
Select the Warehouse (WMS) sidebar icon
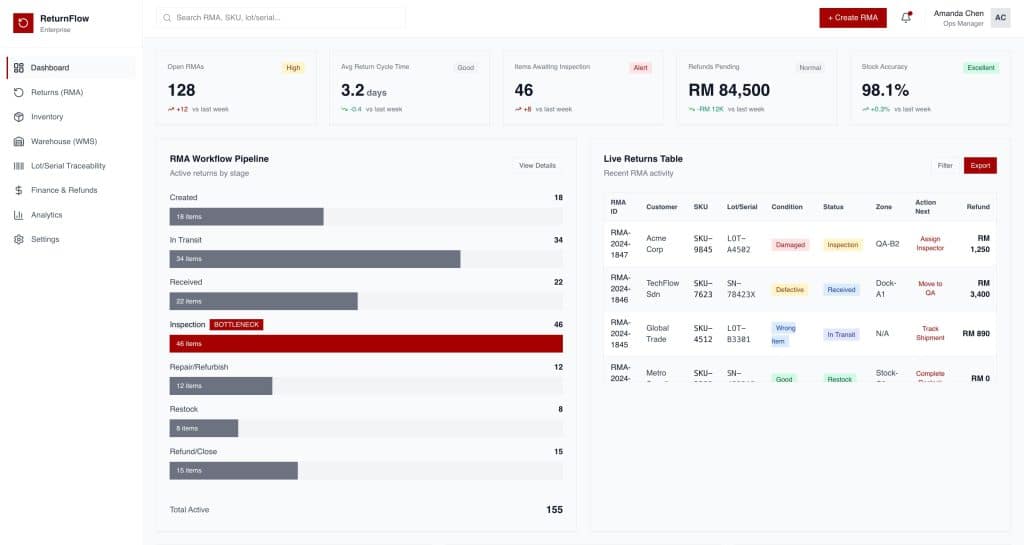tap(19, 141)
